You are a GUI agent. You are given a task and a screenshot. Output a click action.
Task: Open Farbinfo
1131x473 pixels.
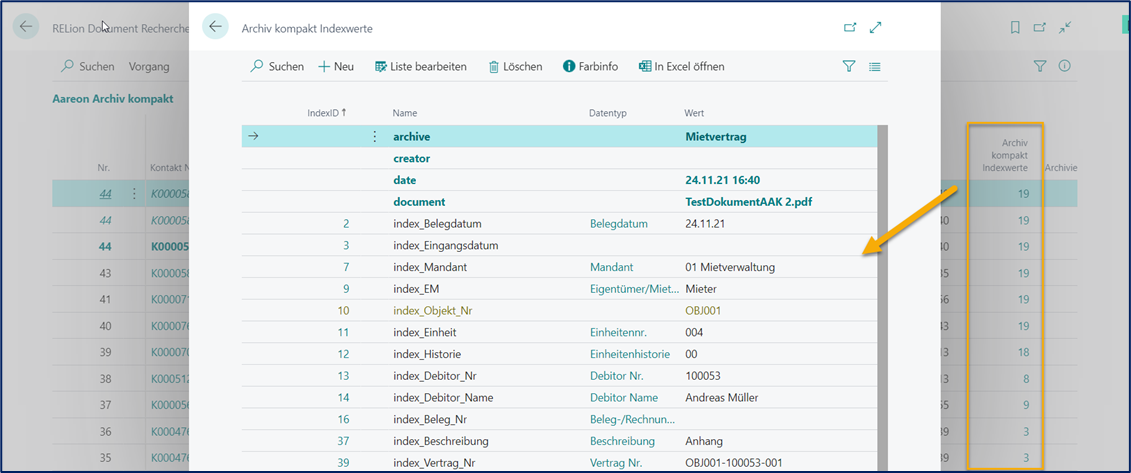(x=590, y=67)
